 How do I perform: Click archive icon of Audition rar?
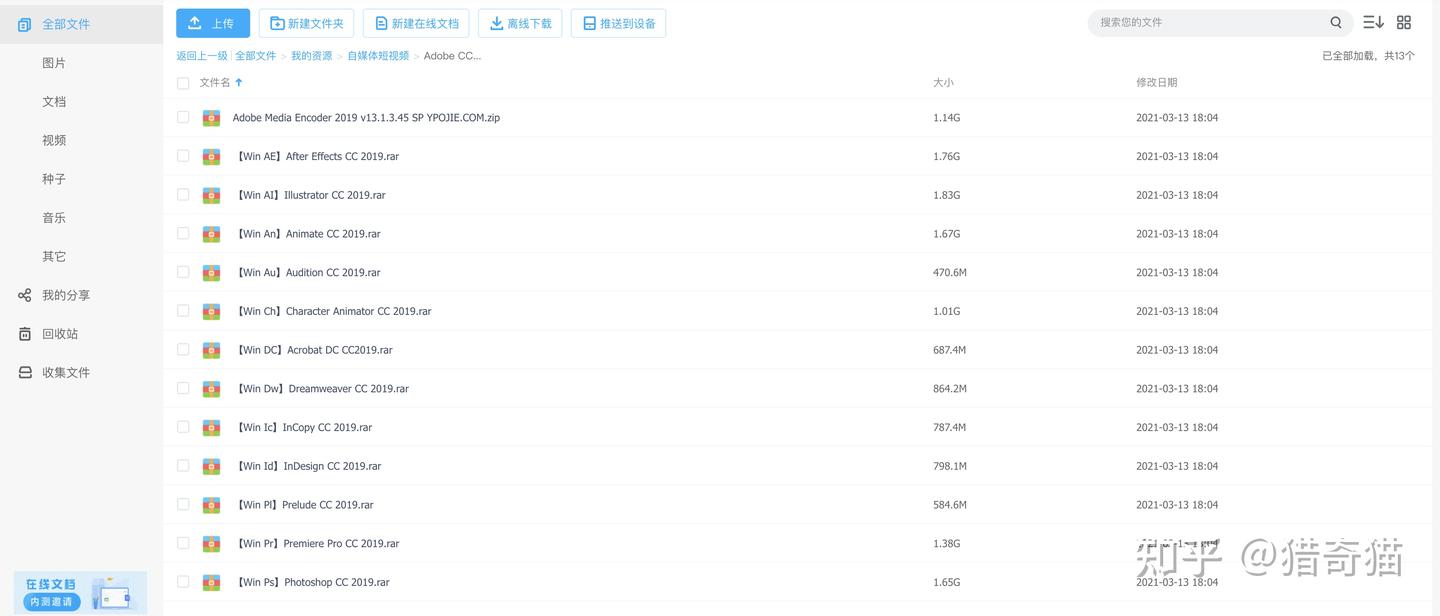pos(211,273)
